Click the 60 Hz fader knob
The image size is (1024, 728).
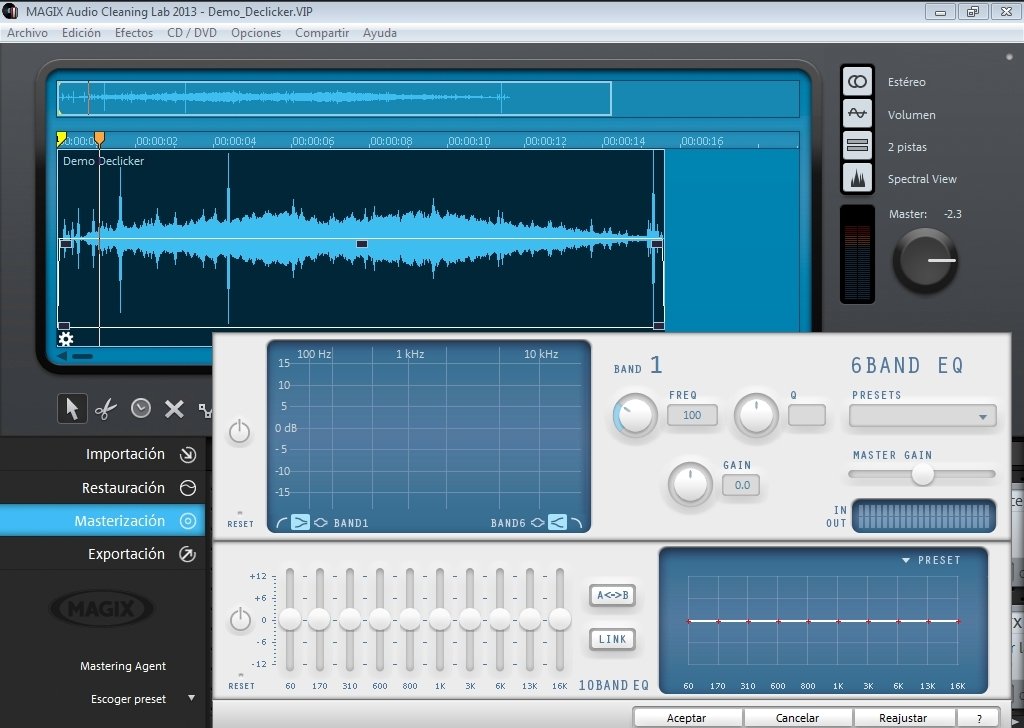pyautogui.click(x=290, y=619)
